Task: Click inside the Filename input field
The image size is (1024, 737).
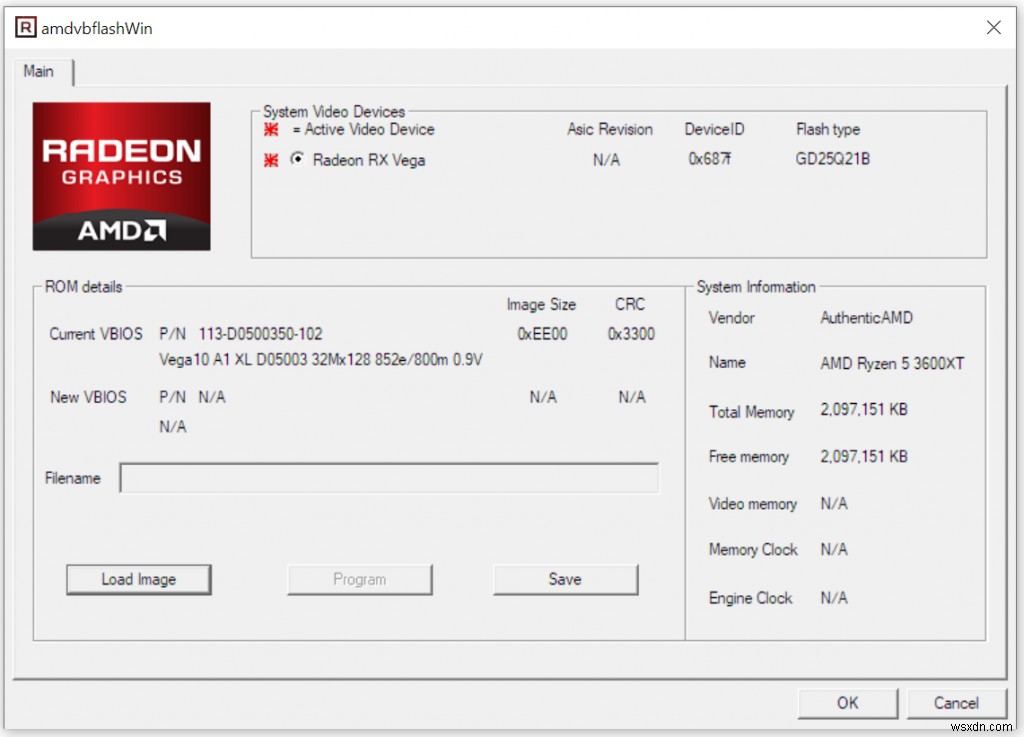Action: [x=388, y=477]
